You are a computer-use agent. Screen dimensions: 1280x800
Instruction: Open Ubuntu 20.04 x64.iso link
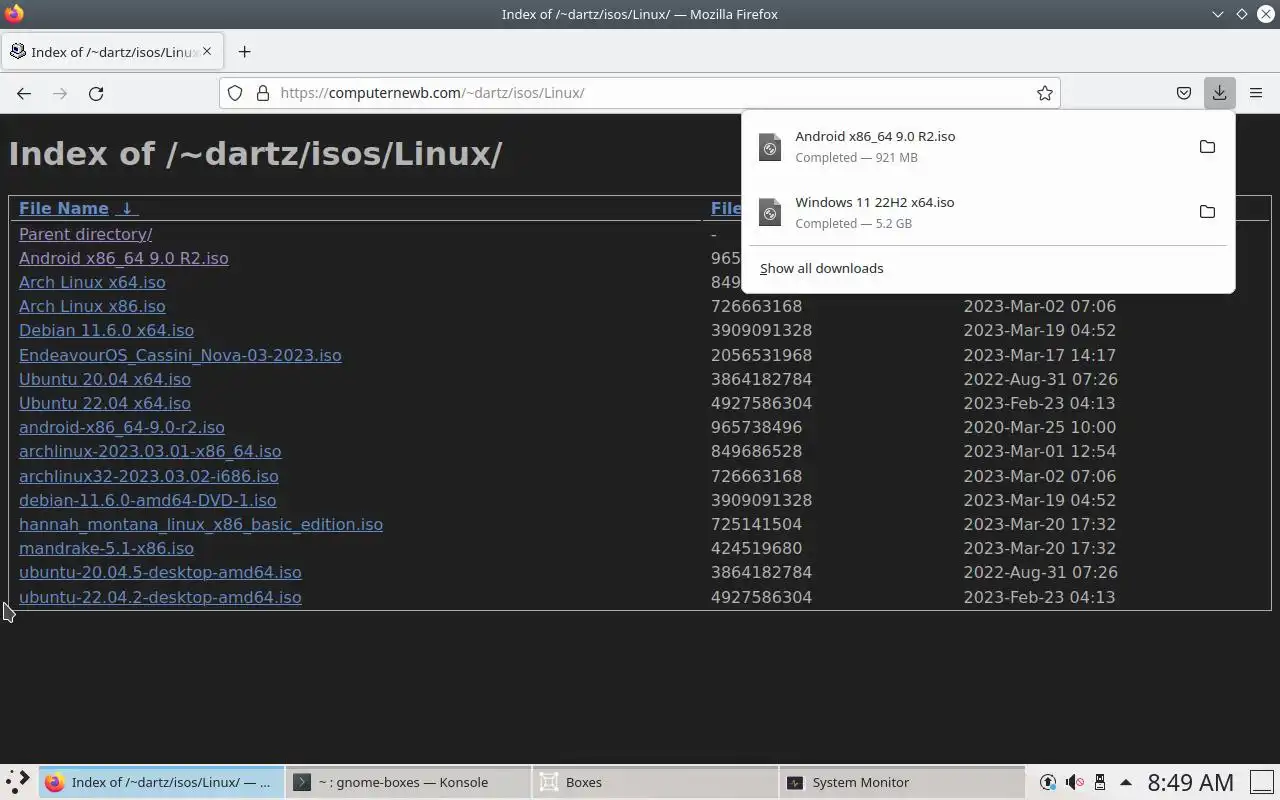click(x=105, y=379)
